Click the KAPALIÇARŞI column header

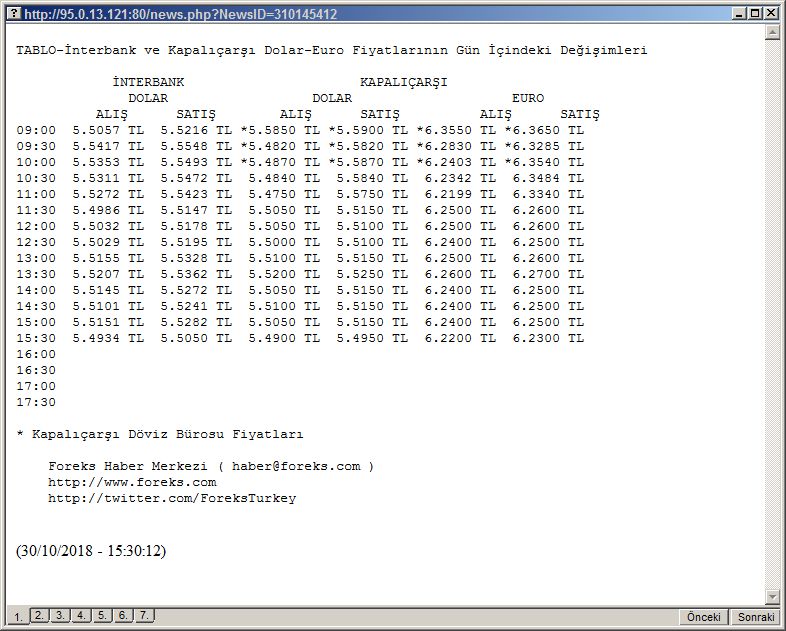point(404,82)
